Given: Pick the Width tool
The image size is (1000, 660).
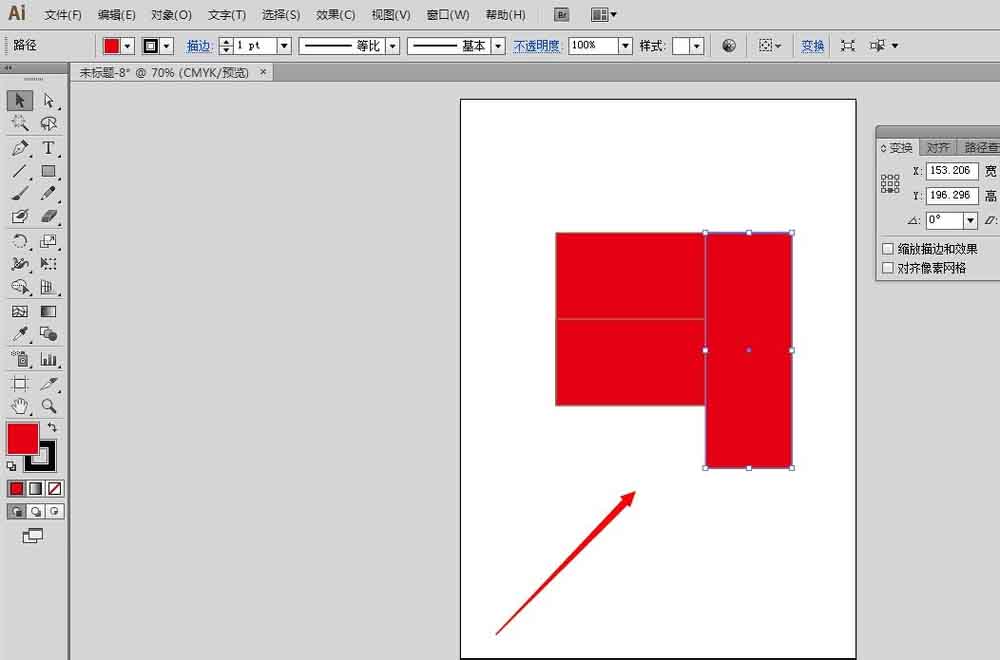Looking at the screenshot, I should pyautogui.click(x=20, y=263).
